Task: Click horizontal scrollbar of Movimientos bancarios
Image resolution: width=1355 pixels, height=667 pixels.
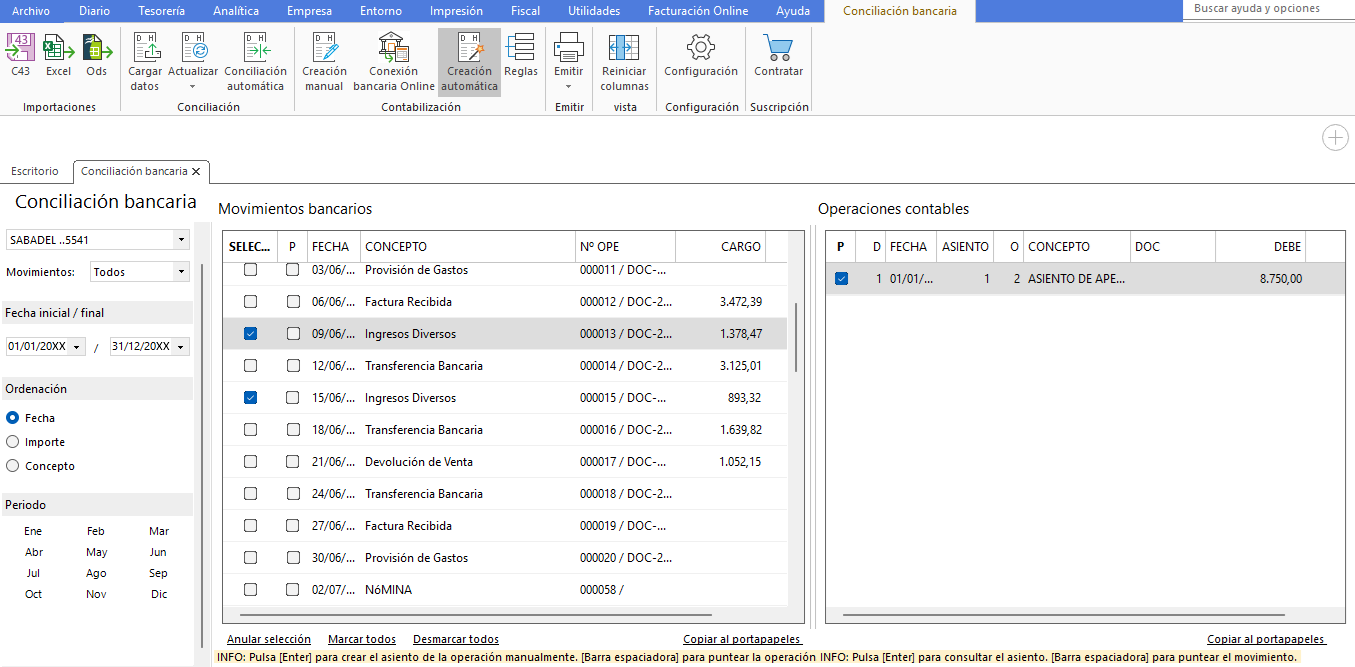Action: point(475,616)
